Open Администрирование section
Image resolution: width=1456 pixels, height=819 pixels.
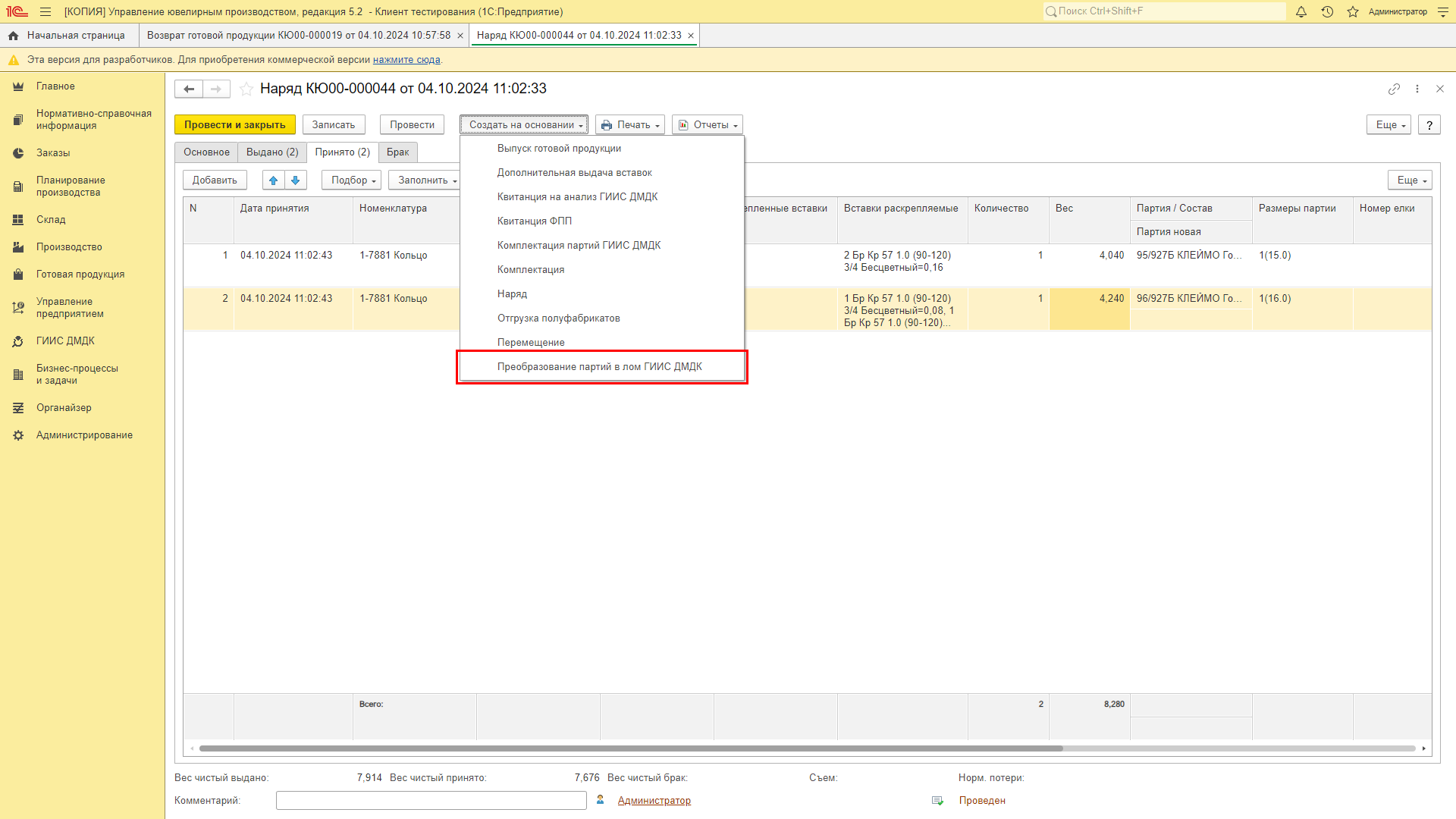(x=83, y=435)
